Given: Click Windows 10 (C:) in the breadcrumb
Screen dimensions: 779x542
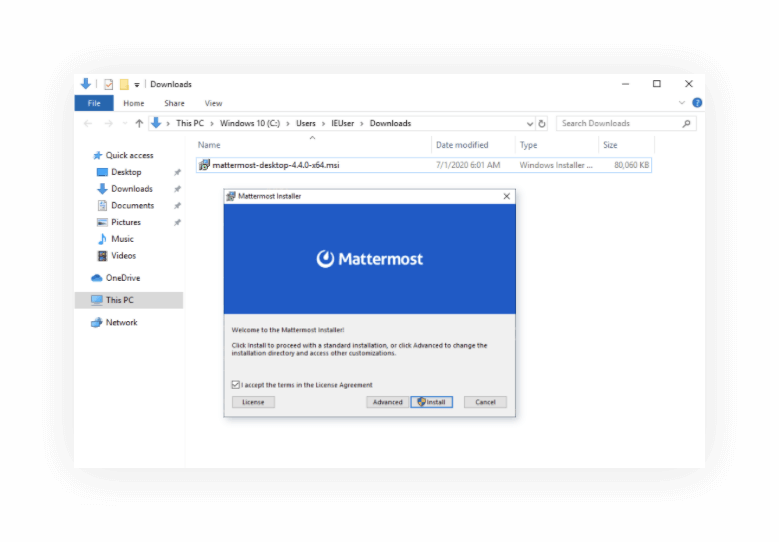Looking at the screenshot, I should pos(250,123).
